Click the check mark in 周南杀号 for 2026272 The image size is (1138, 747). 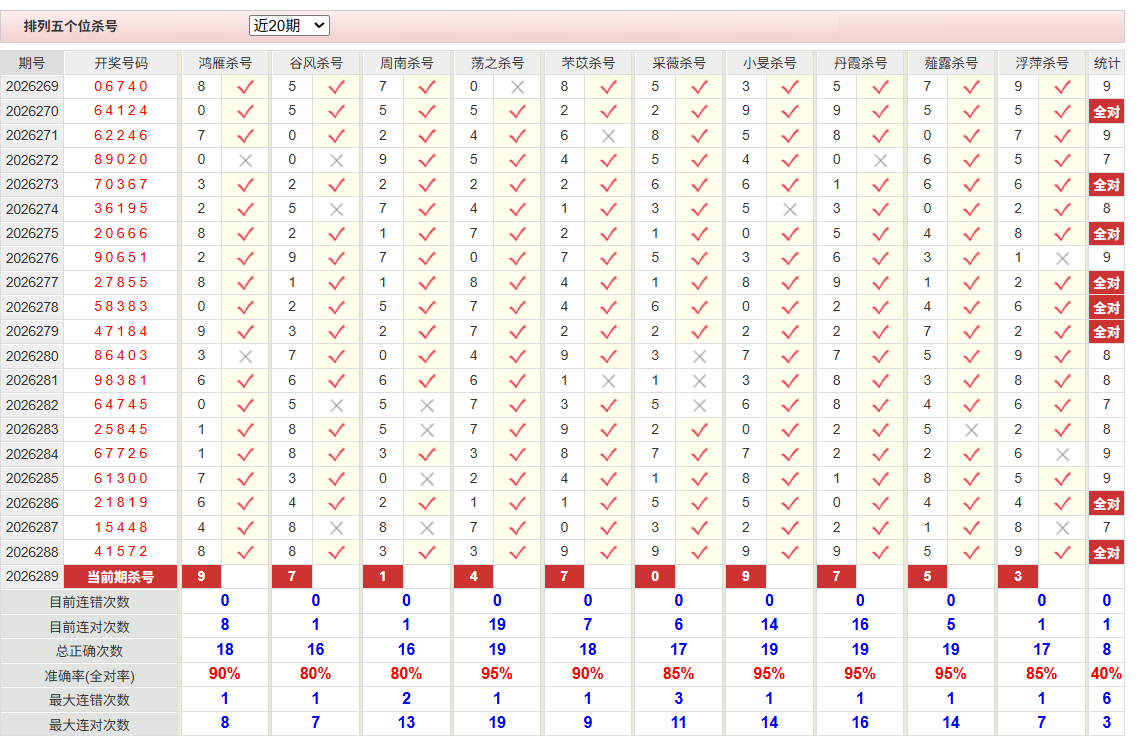pos(427,160)
